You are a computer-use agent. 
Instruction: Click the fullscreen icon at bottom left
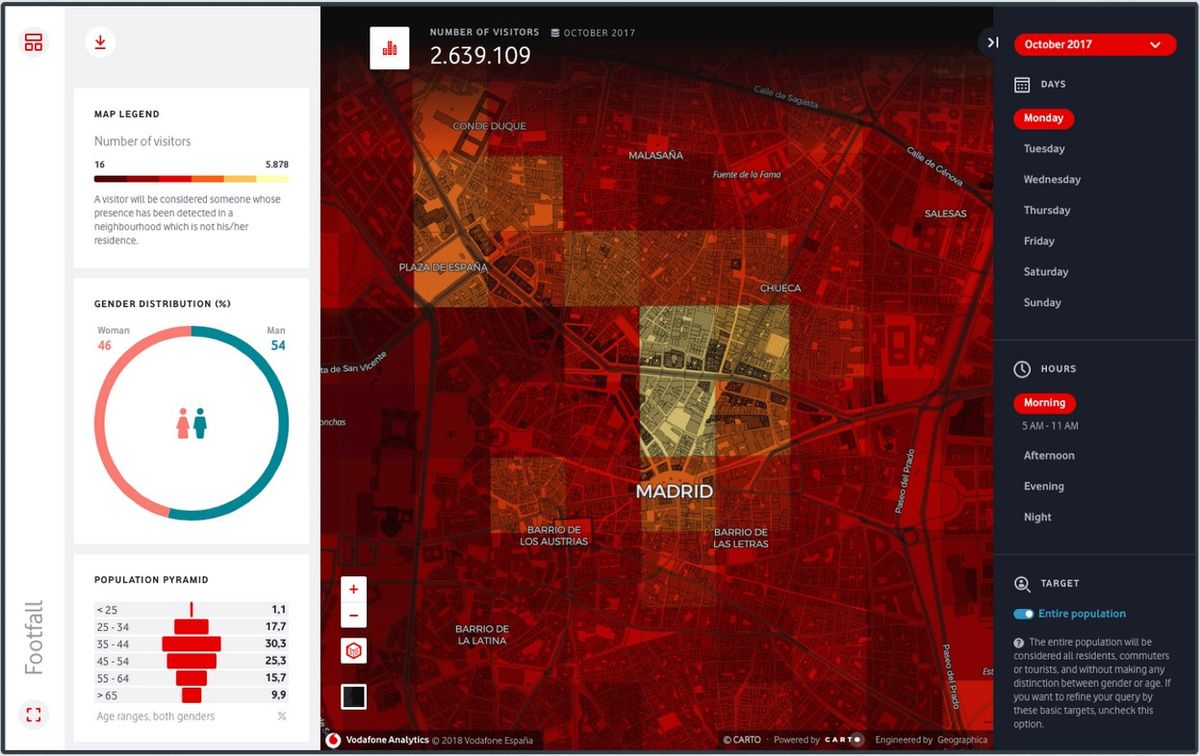point(33,714)
